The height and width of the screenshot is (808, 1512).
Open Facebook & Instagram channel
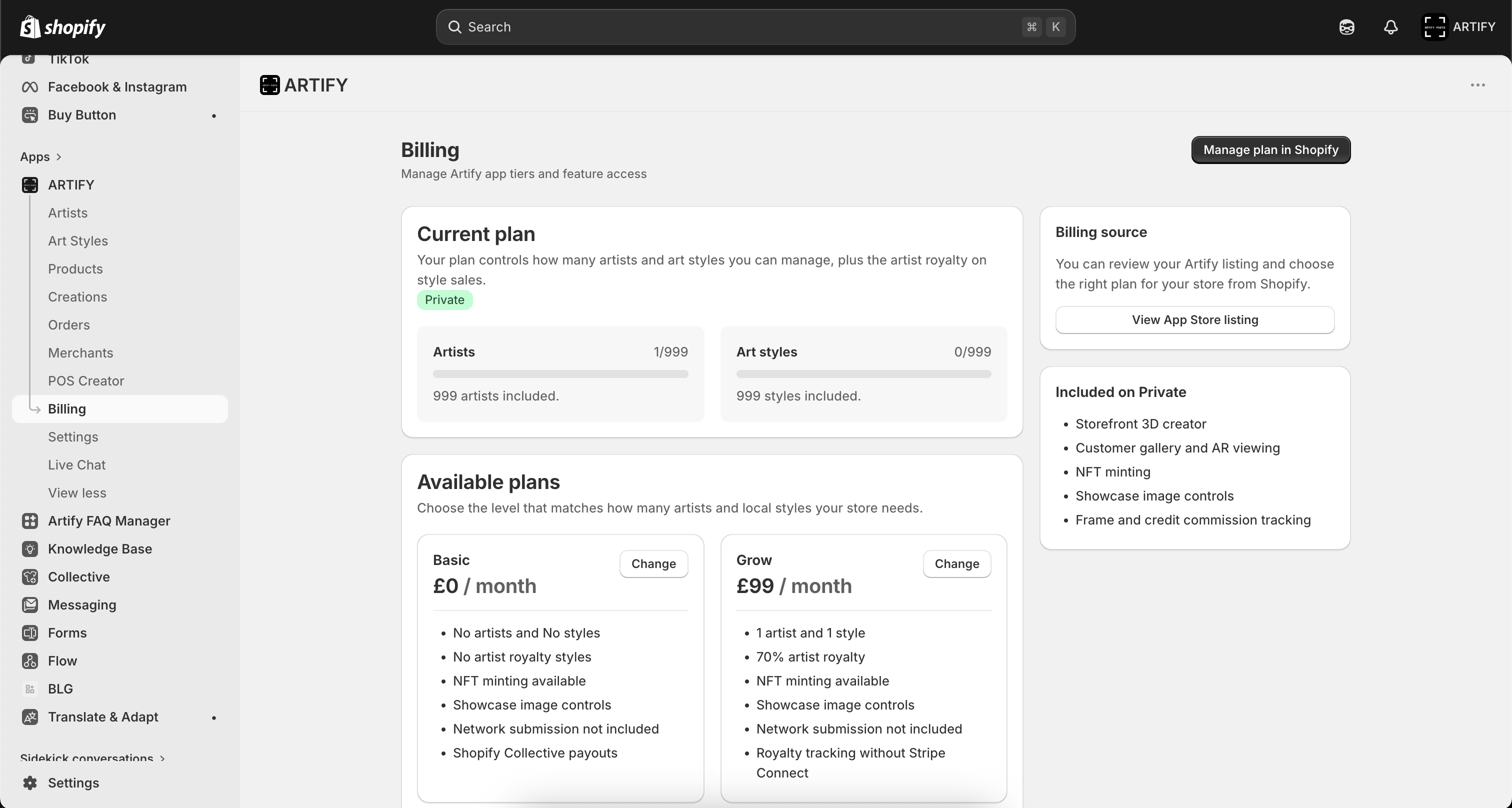[x=117, y=87]
